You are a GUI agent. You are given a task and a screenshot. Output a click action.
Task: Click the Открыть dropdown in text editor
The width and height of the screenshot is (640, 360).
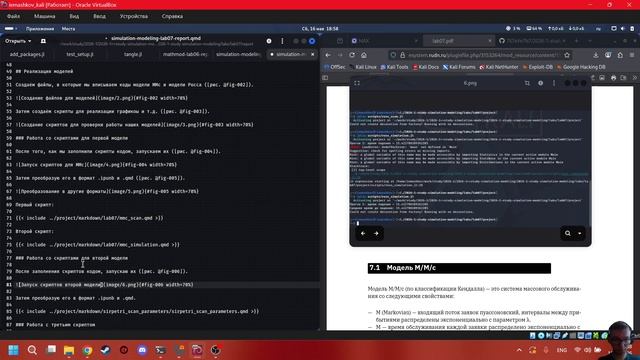pos(18,41)
